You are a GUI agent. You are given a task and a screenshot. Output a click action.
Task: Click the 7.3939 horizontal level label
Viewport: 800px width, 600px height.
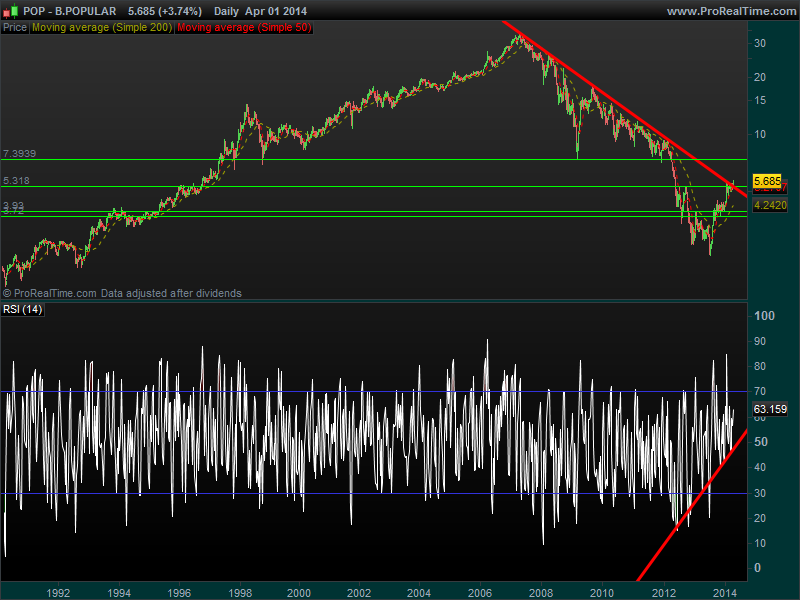click(19, 154)
